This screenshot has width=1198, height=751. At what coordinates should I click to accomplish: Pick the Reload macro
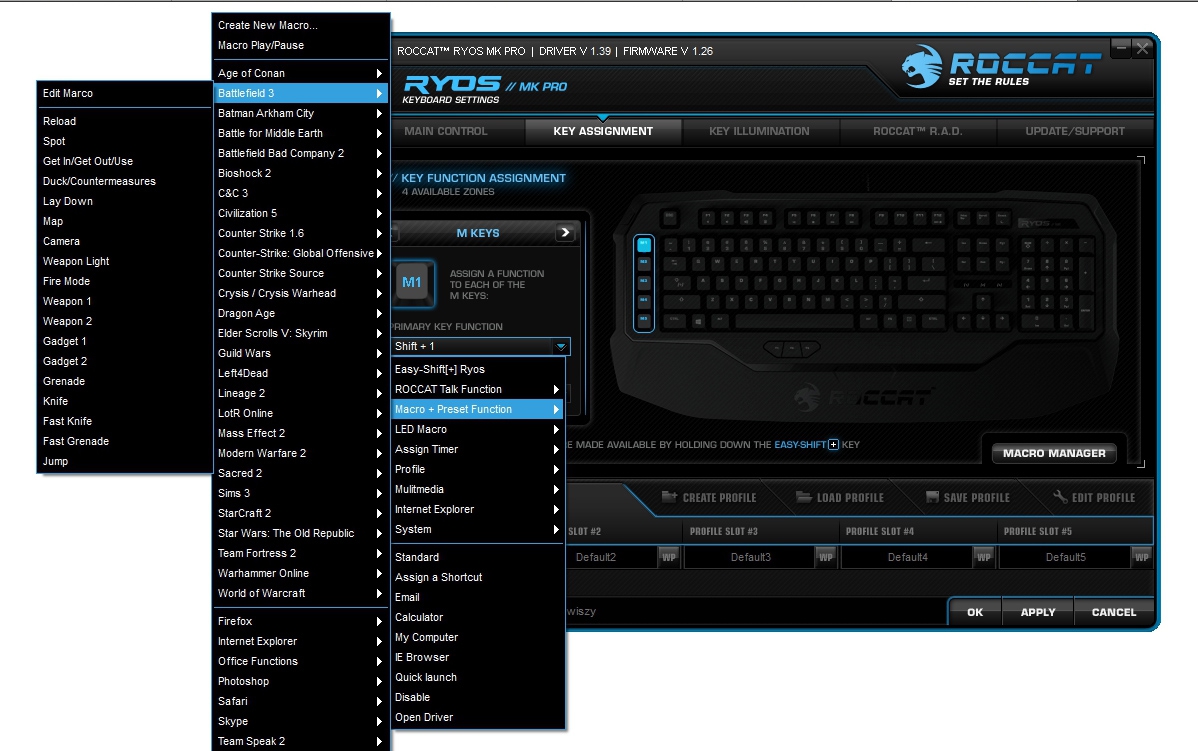pyautogui.click(x=125, y=121)
